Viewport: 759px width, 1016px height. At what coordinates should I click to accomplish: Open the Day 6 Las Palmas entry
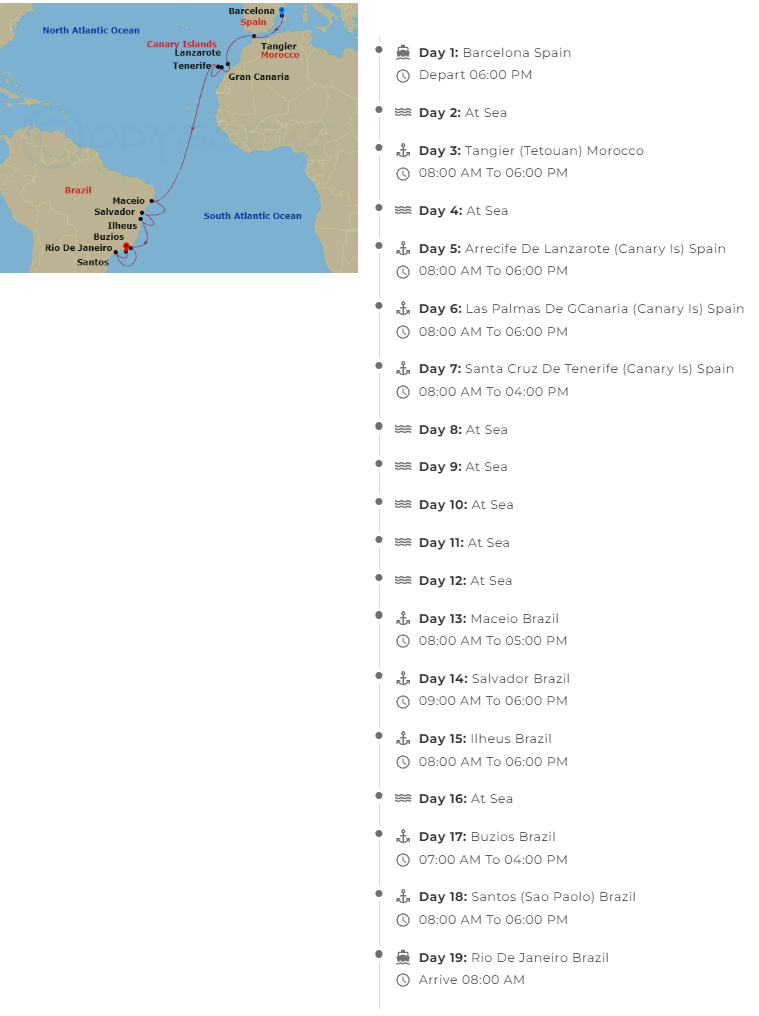click(x=581, y=309)
